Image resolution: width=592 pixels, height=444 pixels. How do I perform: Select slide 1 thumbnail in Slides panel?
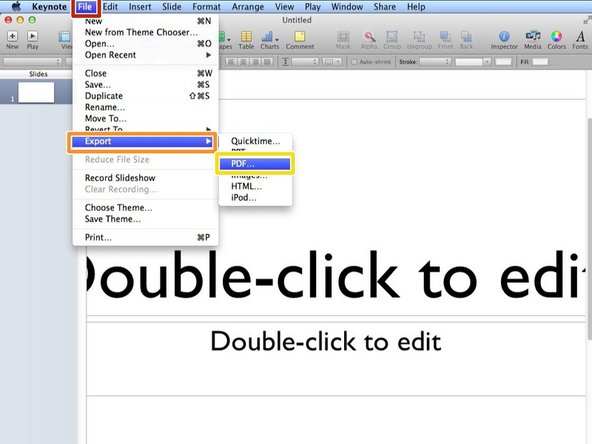pos(36,92)
